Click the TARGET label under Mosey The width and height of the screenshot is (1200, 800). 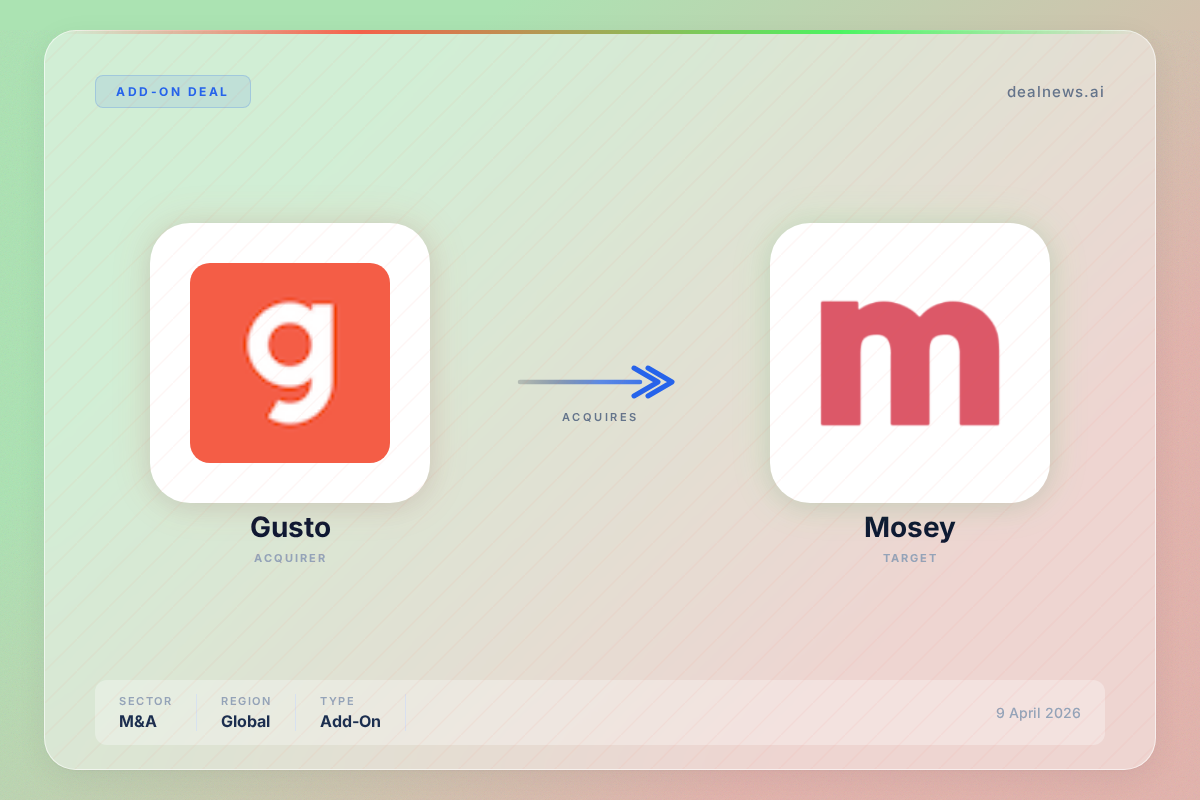point(909,558)
